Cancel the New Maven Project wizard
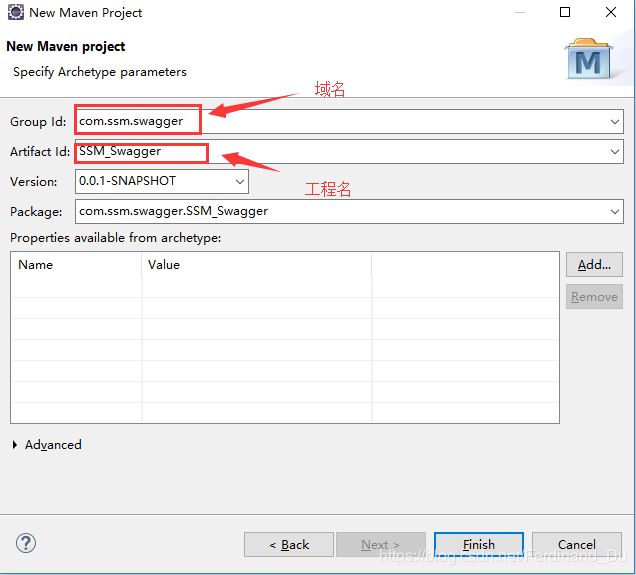Image resolution: width=636 pixels, height=575 pixels. click(x=577, y=545)
